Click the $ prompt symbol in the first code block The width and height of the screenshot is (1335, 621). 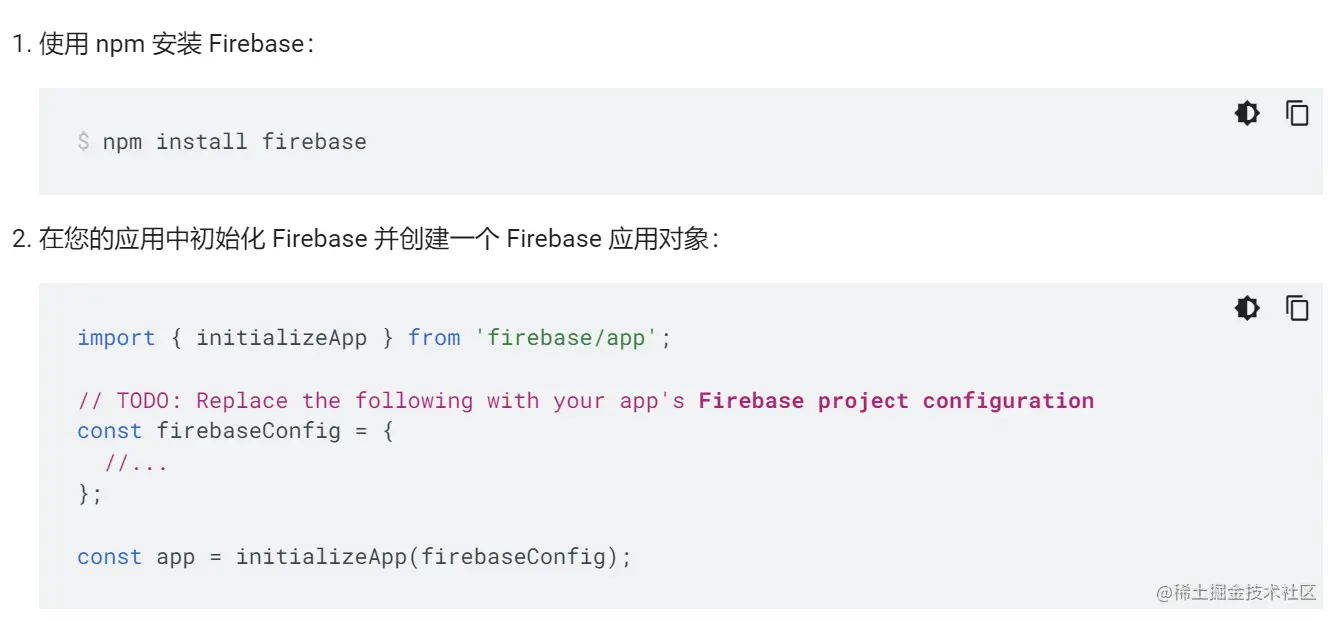pyautogui.click(x=83, y=142)
